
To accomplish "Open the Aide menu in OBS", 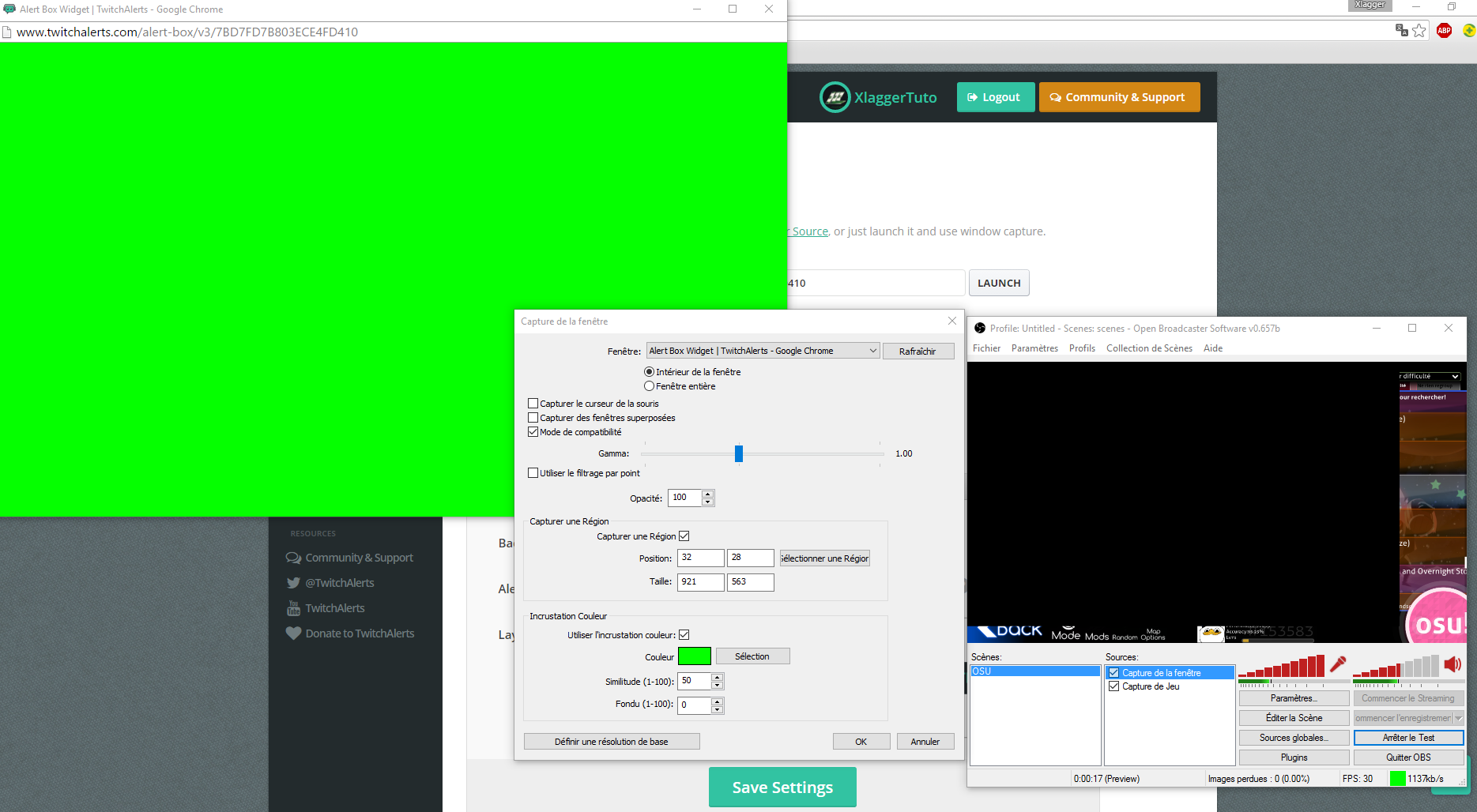I will [x=1213, y=348].
